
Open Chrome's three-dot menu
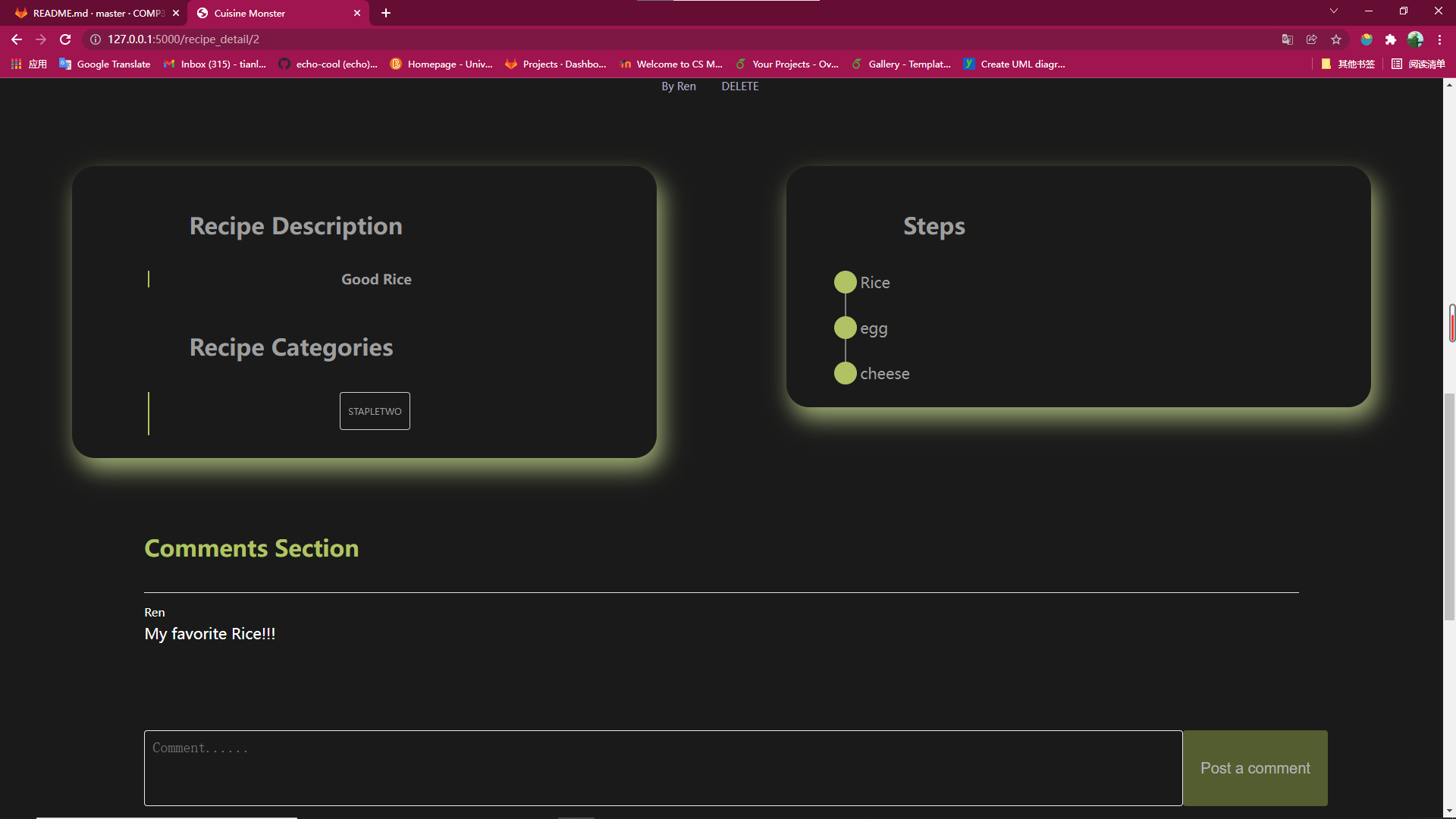(x=1439, y=39)
